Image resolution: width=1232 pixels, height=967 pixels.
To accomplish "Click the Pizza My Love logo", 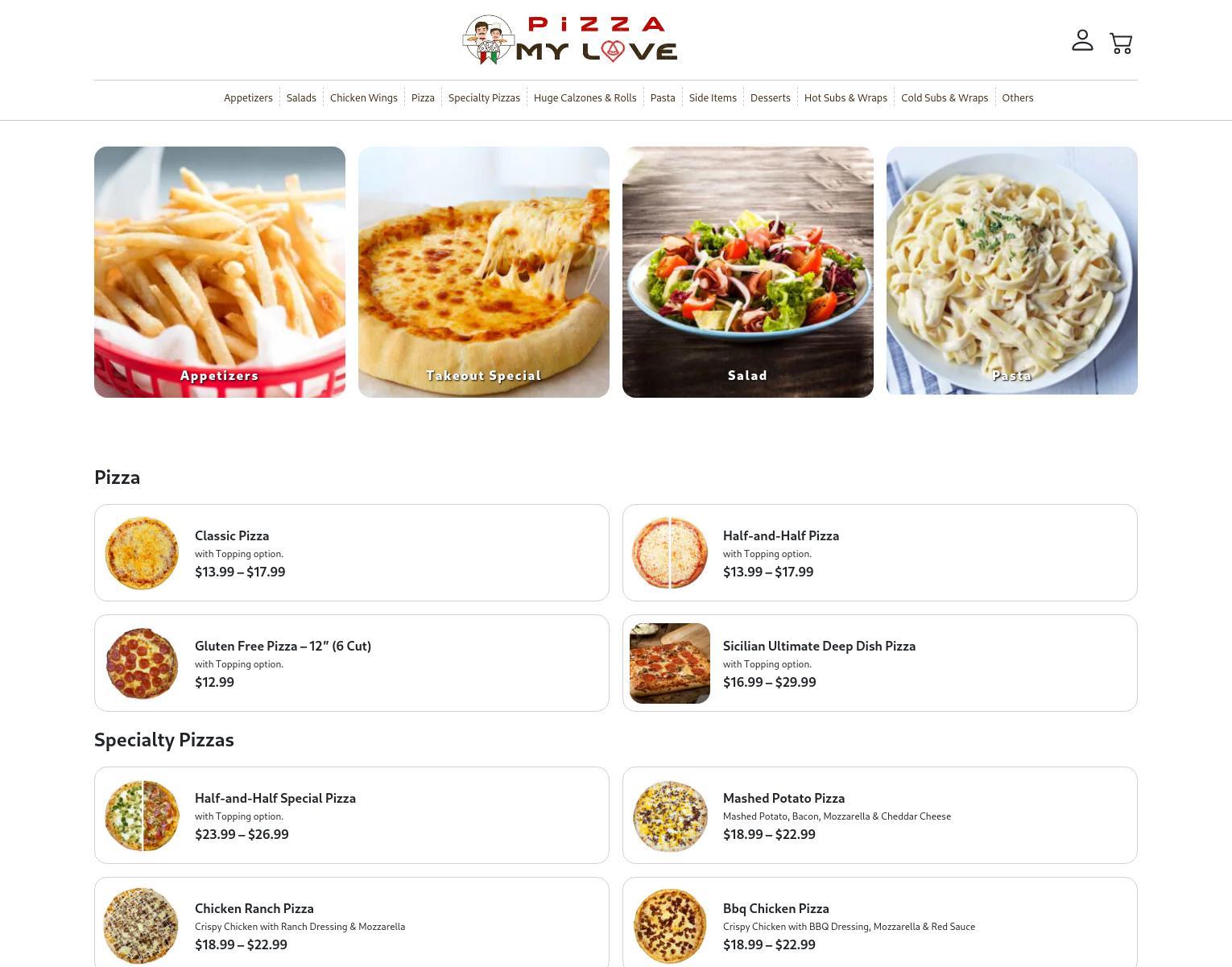I will coord(570,39).
